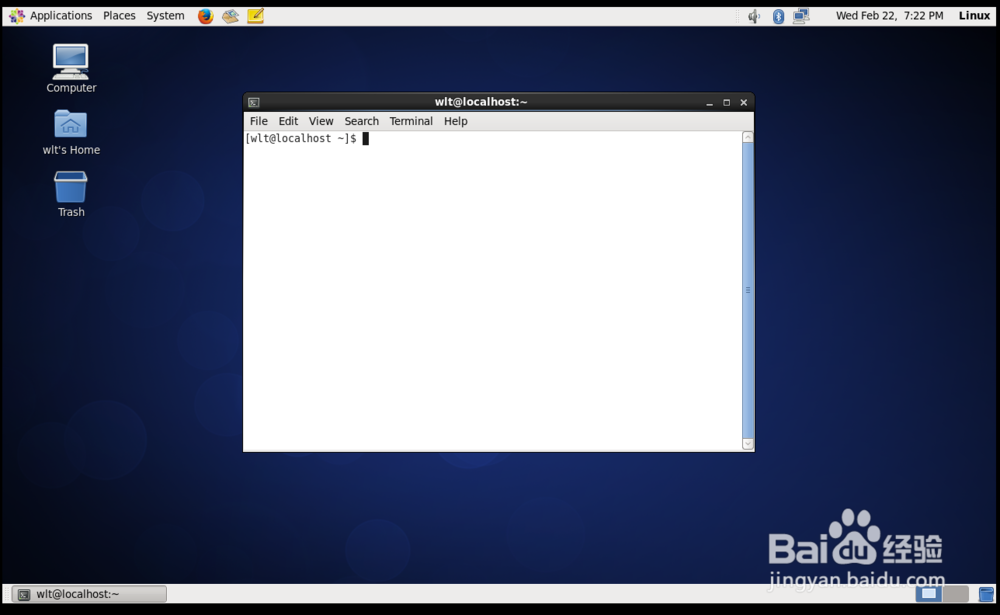
Task: Click the terminal prompt line
Action: point(307,138)
